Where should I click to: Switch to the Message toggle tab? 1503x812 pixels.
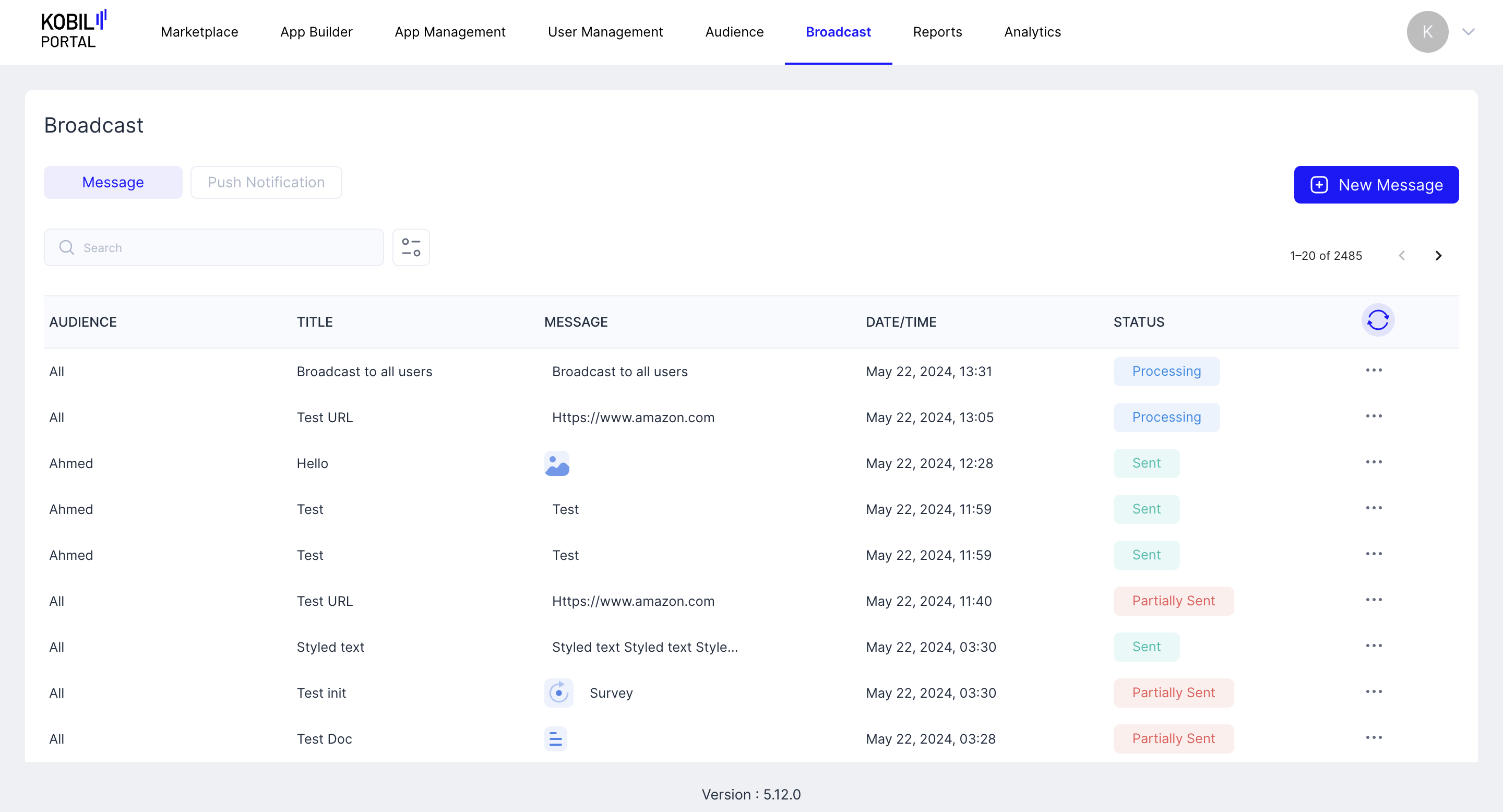[113, 183]
